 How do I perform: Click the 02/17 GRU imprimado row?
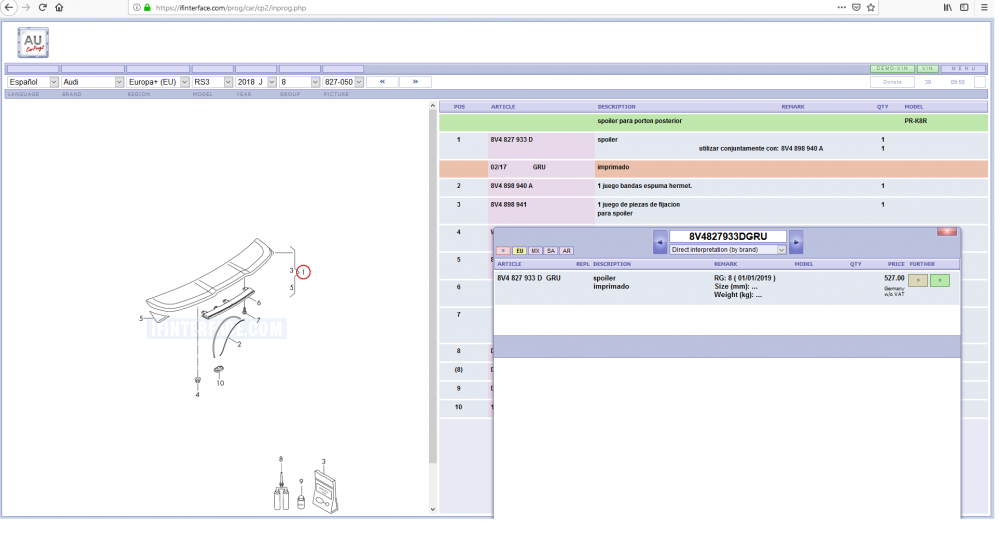[x=713, y=168]
